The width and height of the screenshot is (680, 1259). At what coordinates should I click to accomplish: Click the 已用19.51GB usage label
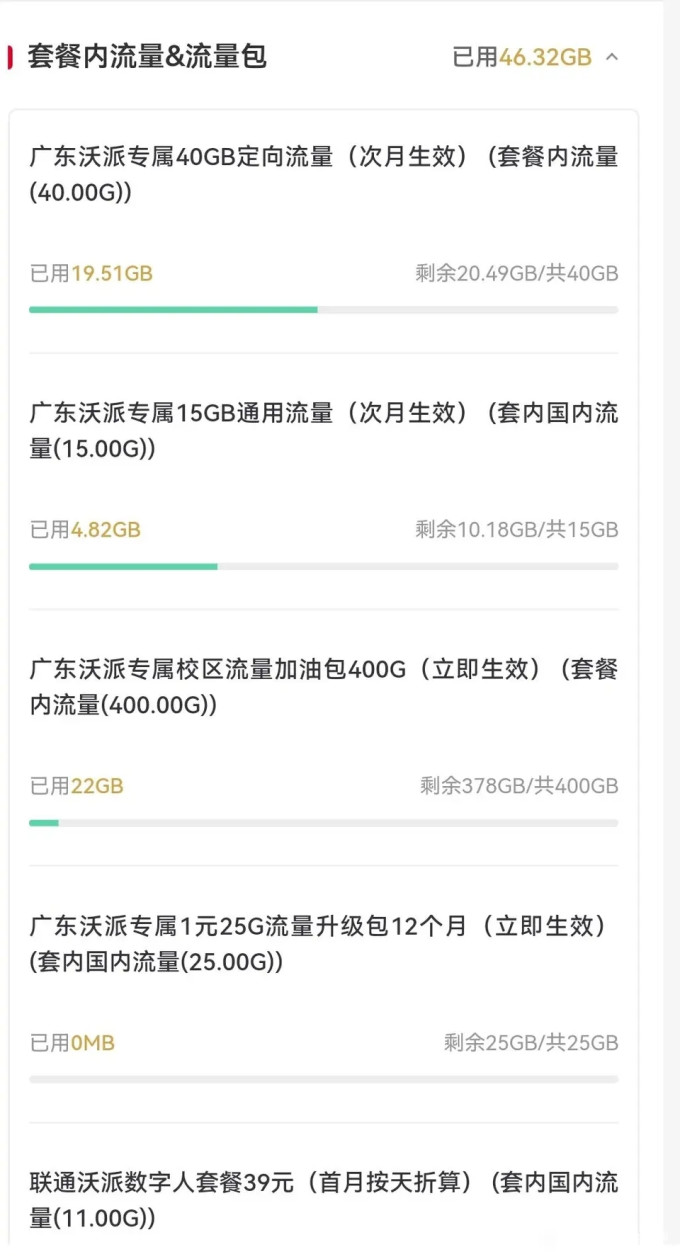click(91, 272)
